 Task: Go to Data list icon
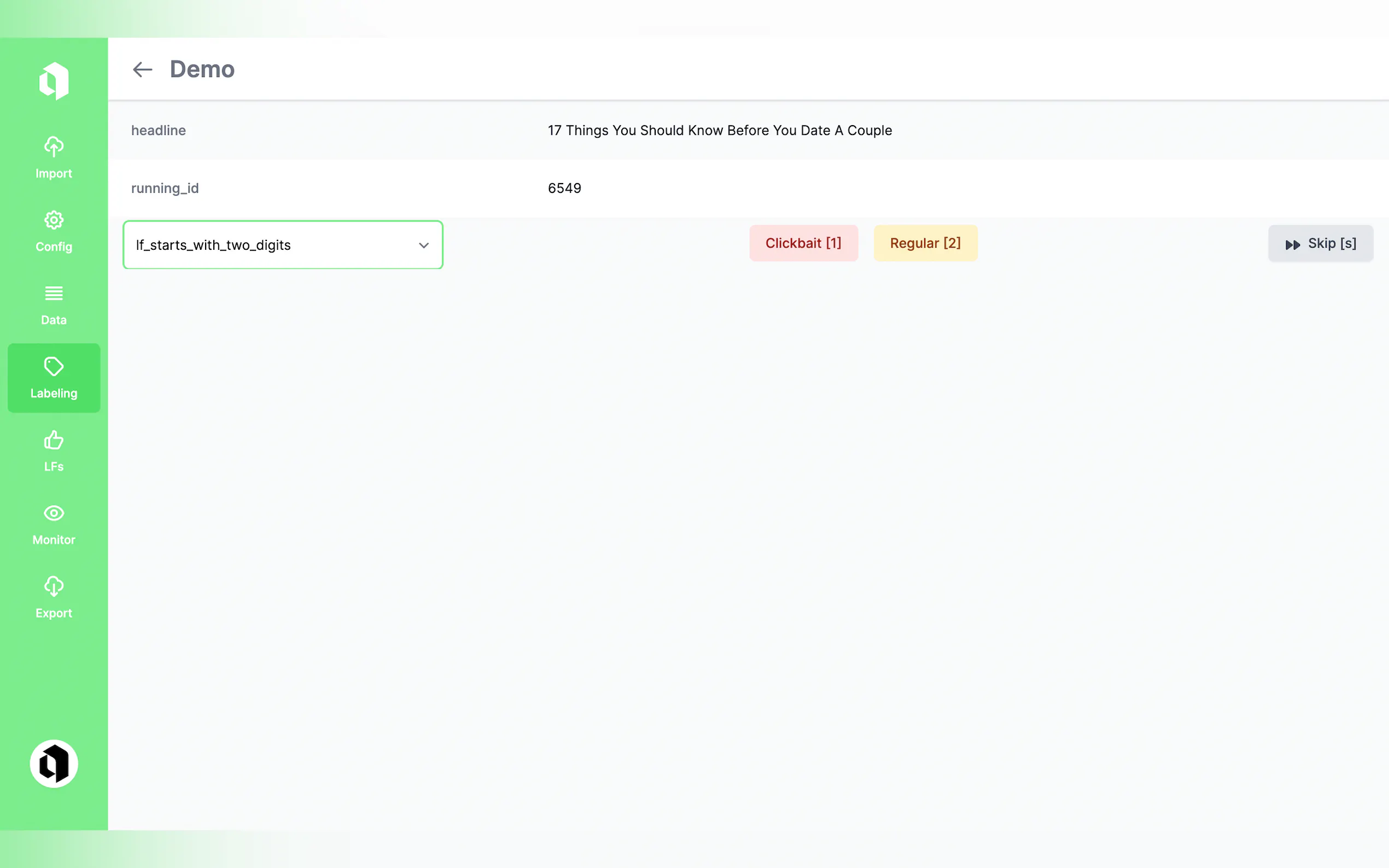pos(54,294)
